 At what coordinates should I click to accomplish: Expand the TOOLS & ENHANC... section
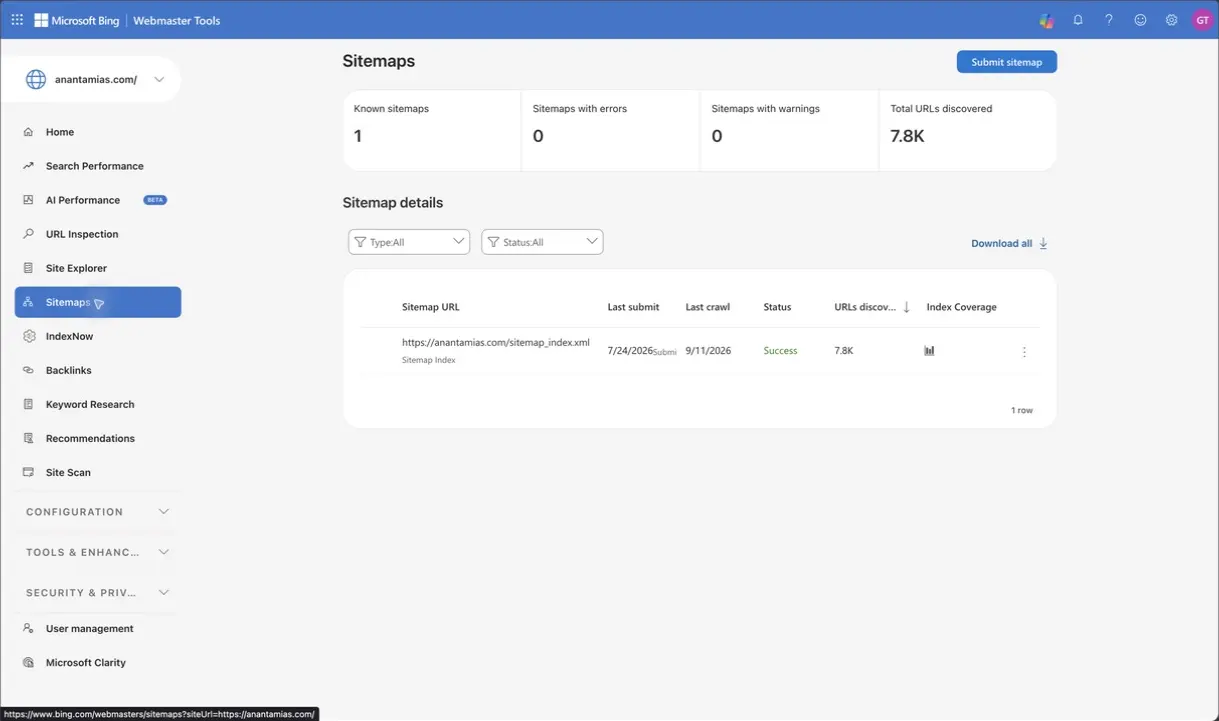98,552
